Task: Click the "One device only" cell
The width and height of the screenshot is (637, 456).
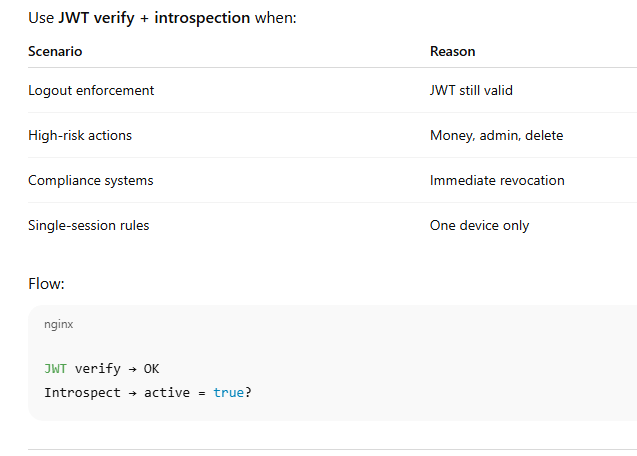Action: click(x=479, y=226)
